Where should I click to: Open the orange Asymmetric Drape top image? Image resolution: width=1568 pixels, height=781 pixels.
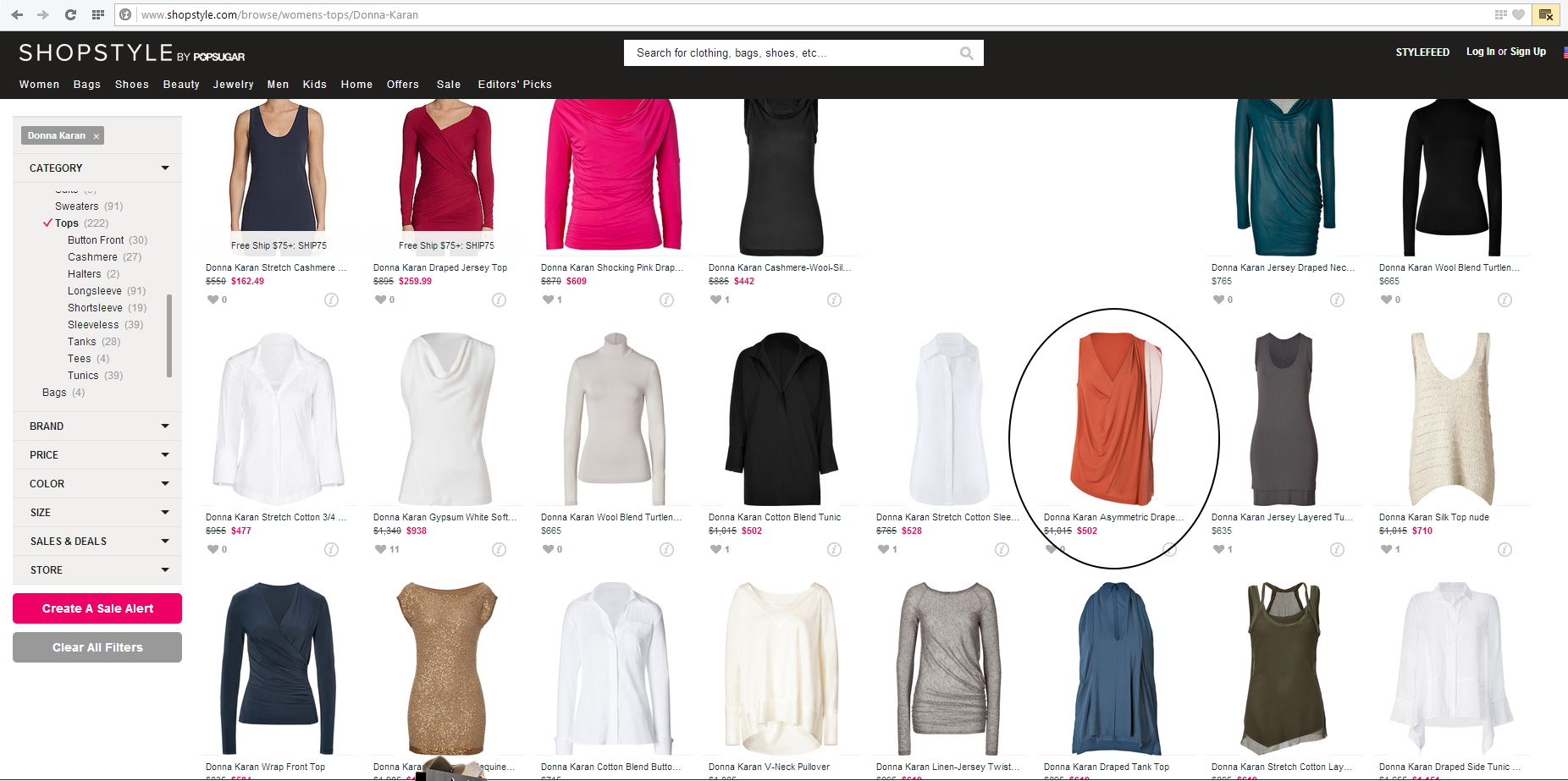[1116, 419]
